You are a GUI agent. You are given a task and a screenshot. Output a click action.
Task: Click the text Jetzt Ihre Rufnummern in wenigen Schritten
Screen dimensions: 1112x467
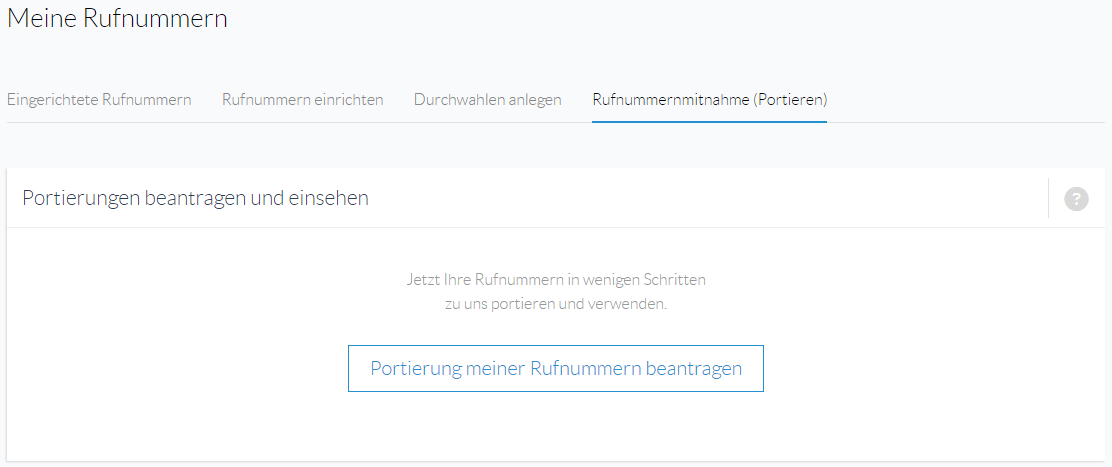click(x=556, y=279)
